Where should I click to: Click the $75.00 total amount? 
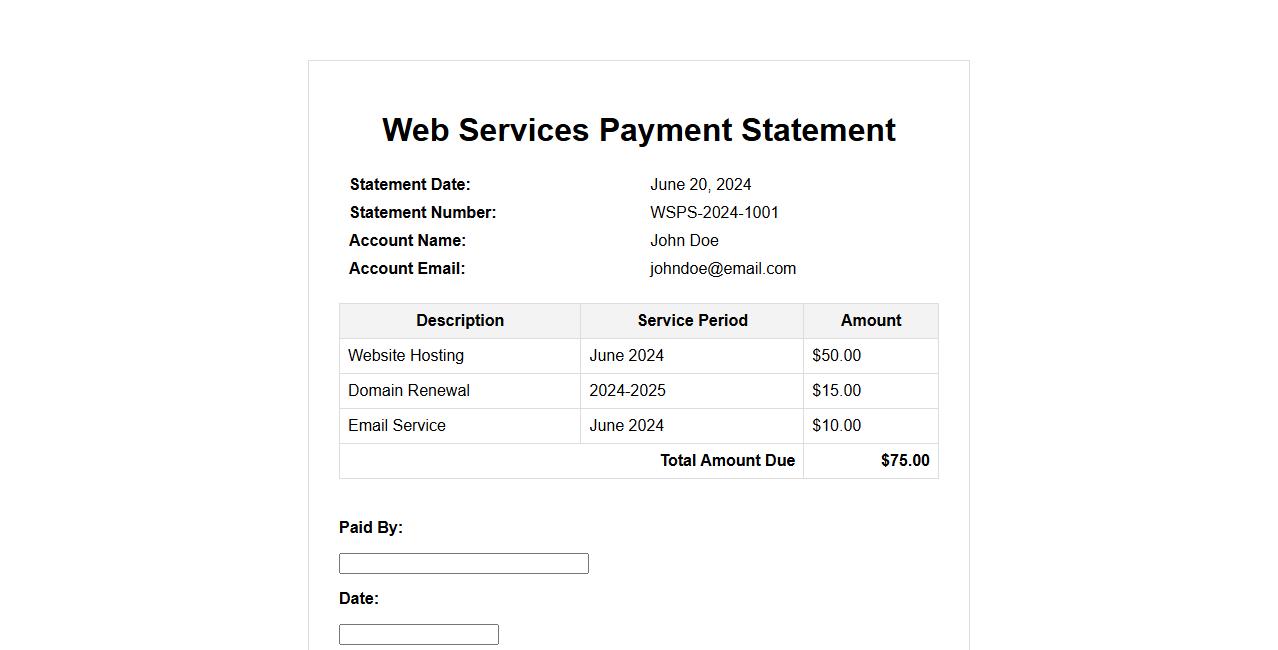904,460
